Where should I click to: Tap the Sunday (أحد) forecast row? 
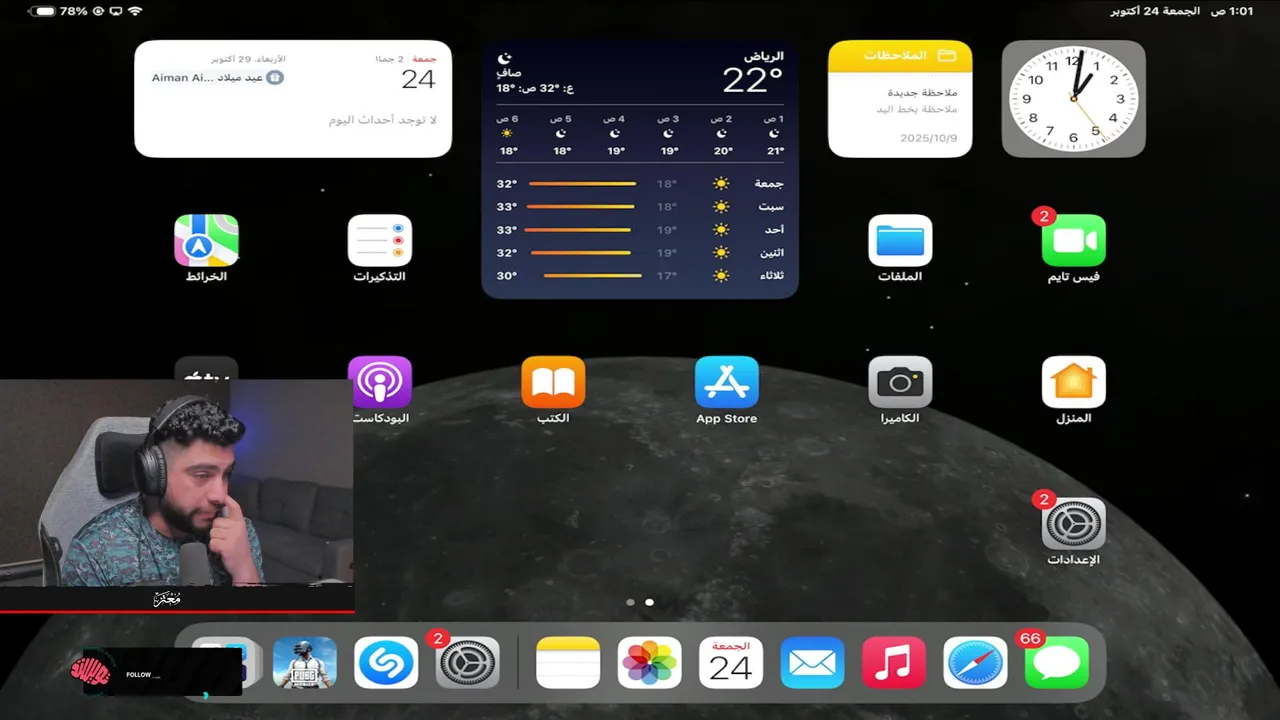(640, 230)
